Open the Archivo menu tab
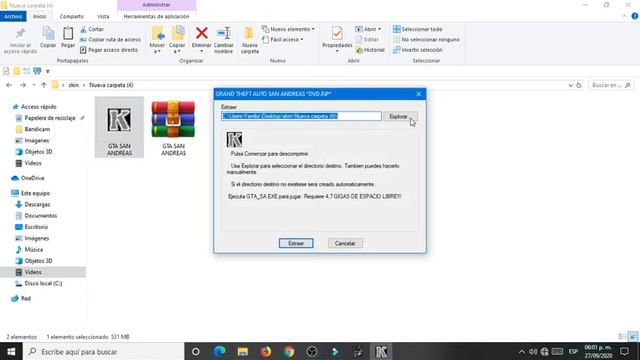The height and width of the screenshot is (360, 640). pos(13,16)
